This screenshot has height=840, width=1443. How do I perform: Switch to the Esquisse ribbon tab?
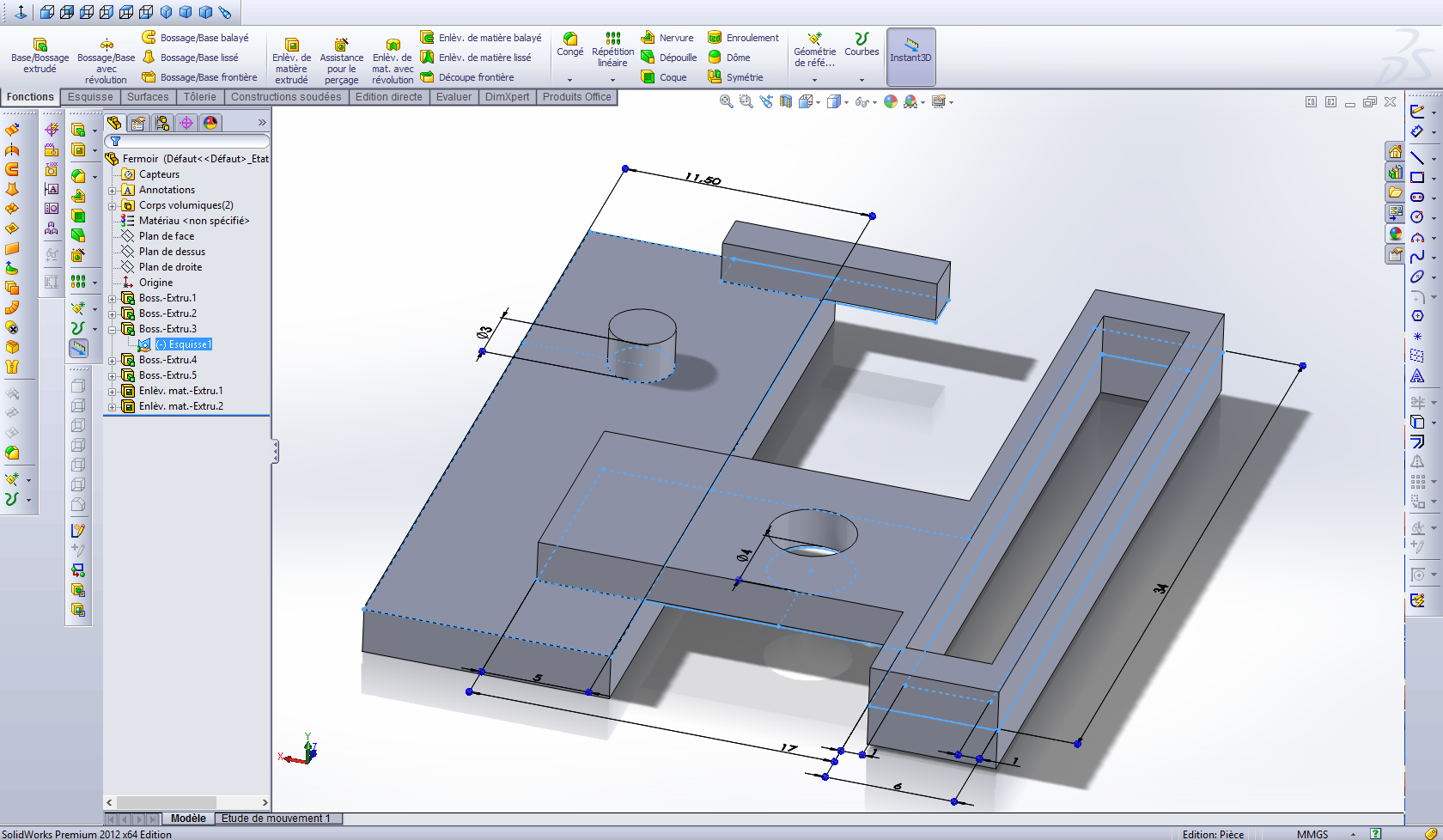pyautogui.click(x=90, y=96)
